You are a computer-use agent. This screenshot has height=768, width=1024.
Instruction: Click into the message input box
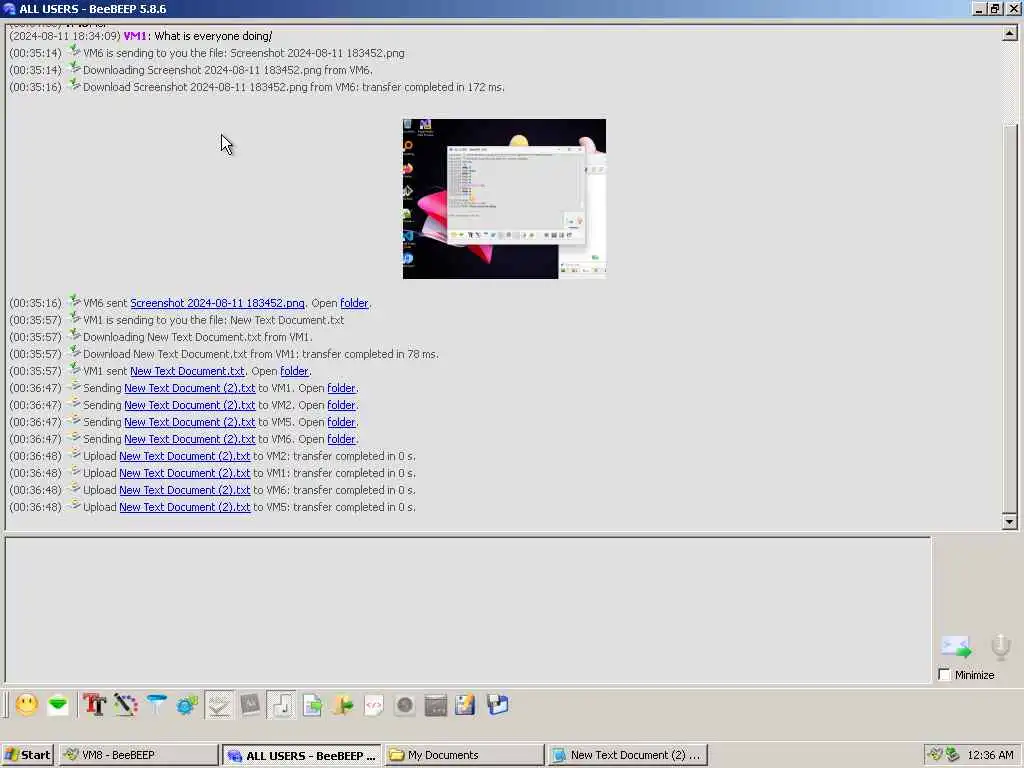[468, 610]
